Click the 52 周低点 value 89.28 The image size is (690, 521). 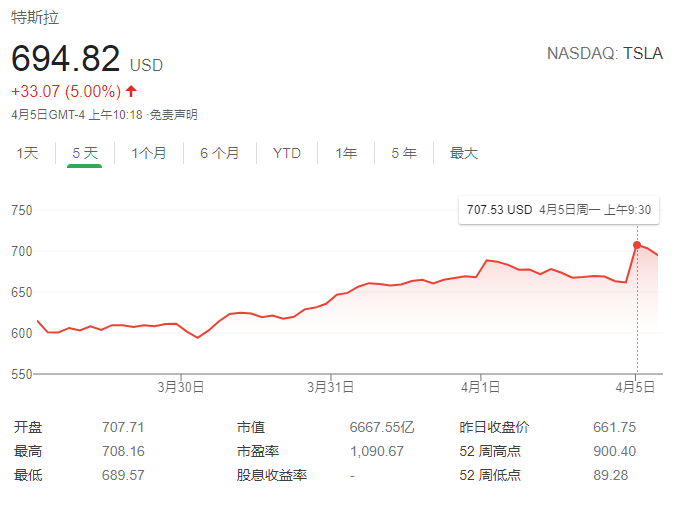click(610, 475)
